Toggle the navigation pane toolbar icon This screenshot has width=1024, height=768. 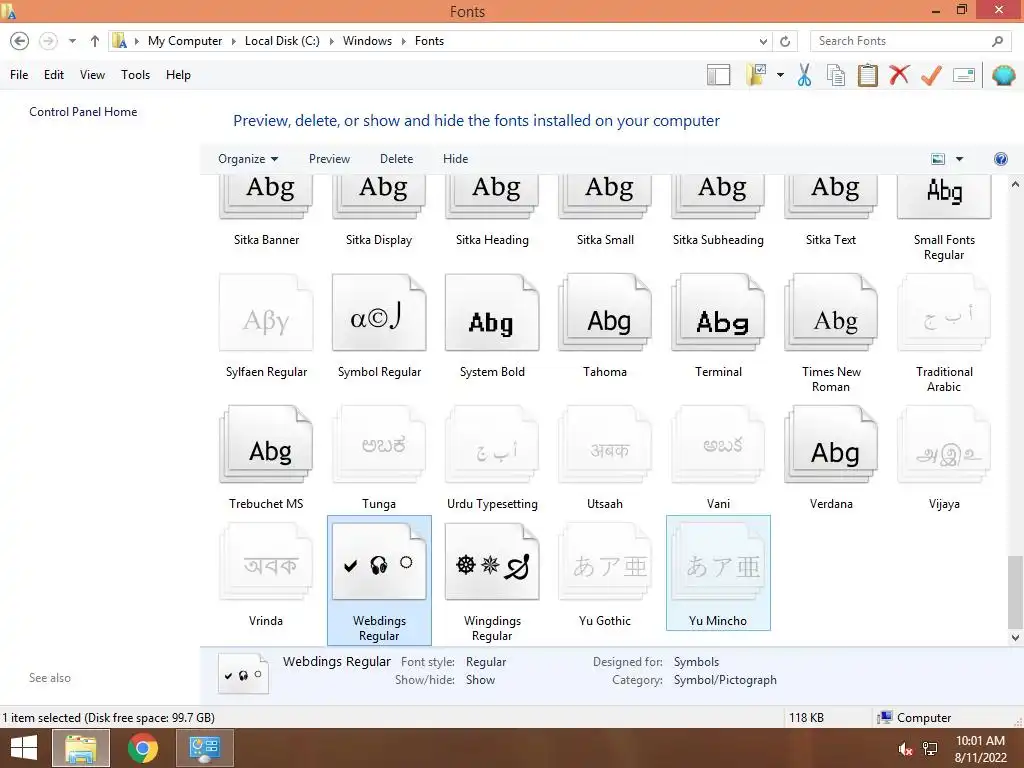coord(718,75)
